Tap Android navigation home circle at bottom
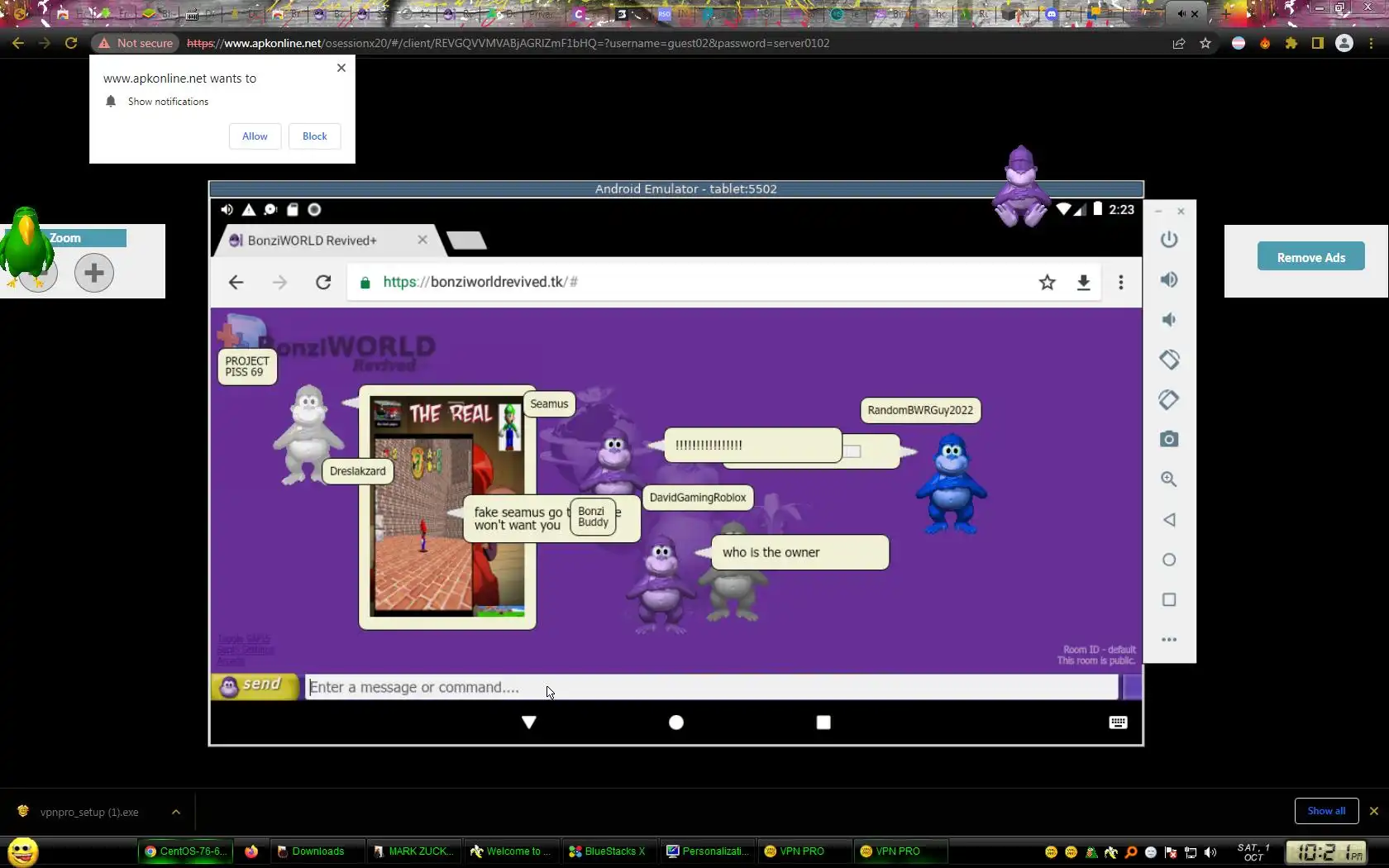 [x=676, y=723]
